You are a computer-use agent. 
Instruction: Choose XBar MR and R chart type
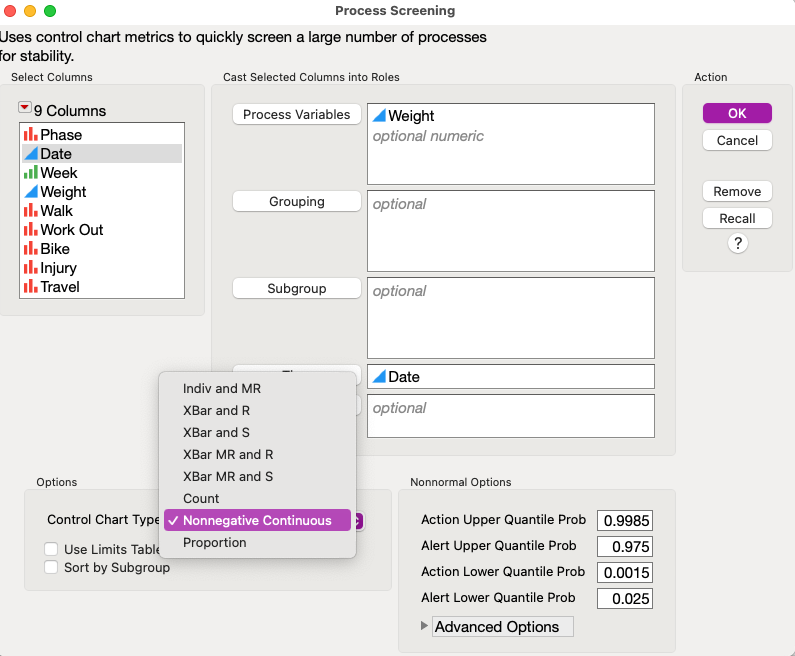(258, 454)
